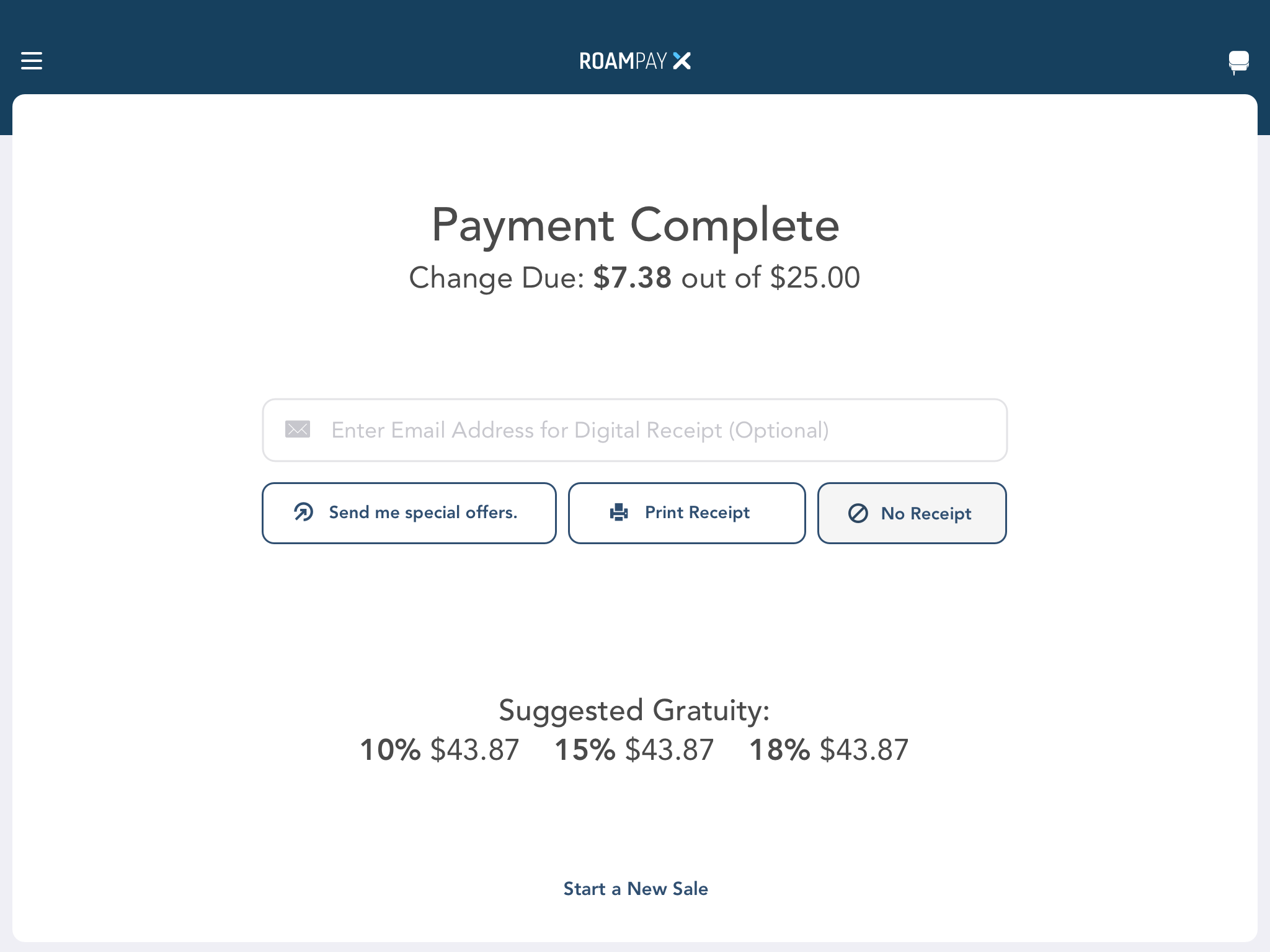Open the hamburger menu
This screenshot has height=952, width=1270.
coord(32,61)
